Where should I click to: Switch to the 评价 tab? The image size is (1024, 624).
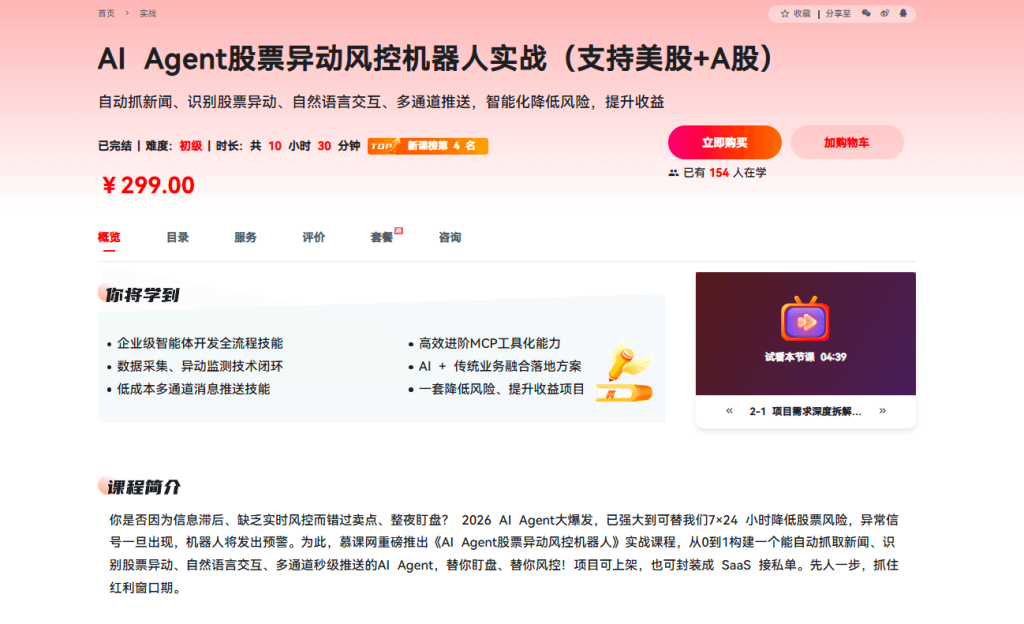click(x=313, y=238)
